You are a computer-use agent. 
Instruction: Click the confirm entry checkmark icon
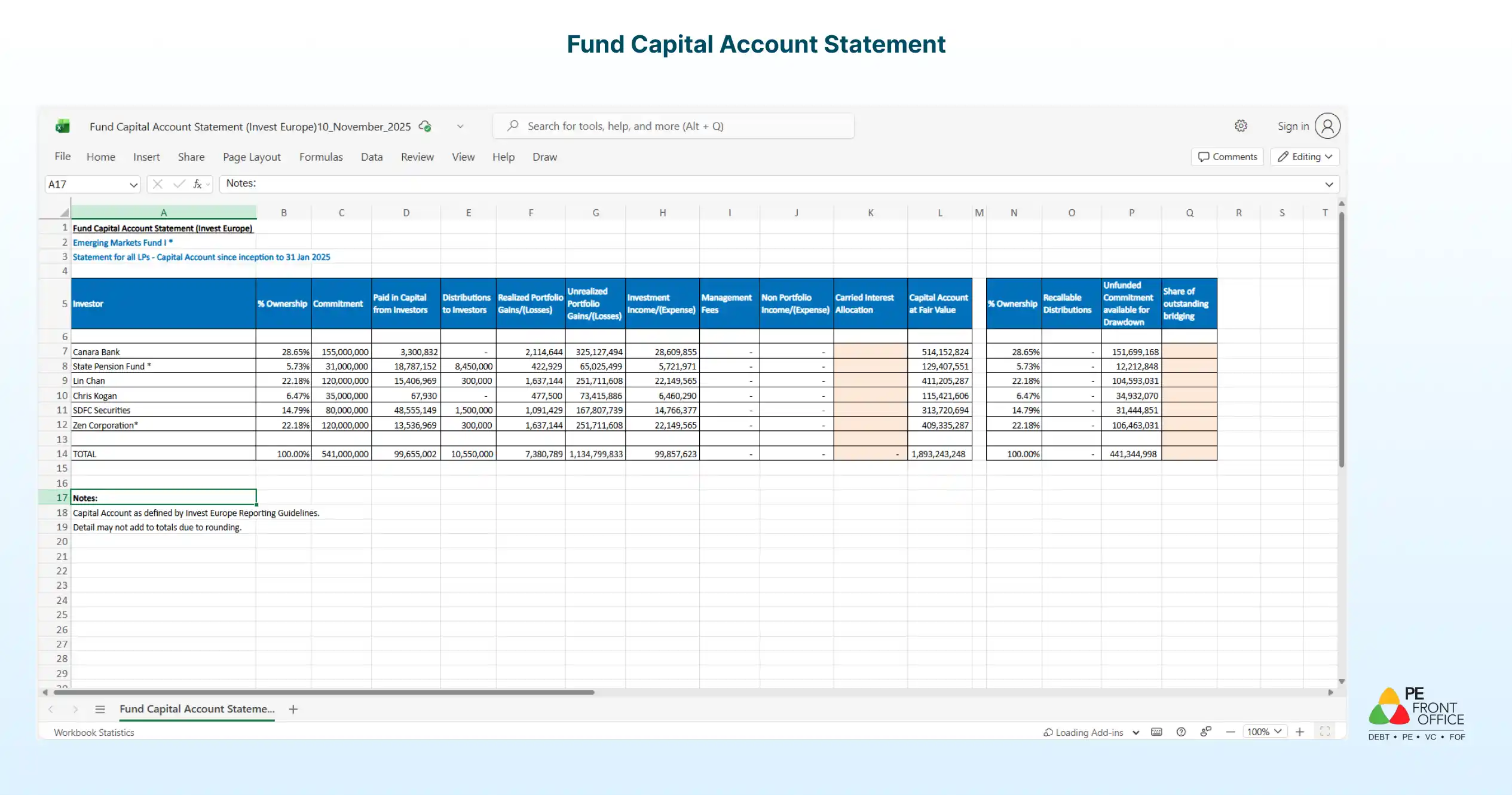(179, 184)
